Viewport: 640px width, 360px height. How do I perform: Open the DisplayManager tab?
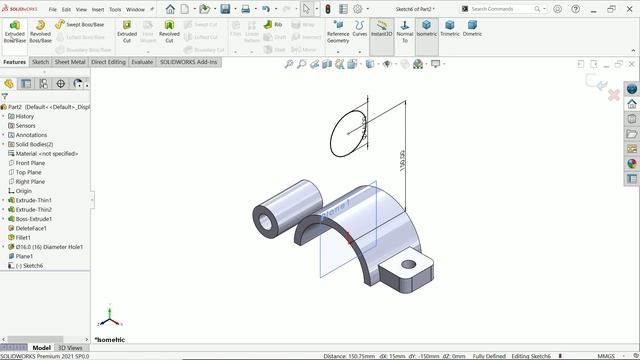[78, 84]
